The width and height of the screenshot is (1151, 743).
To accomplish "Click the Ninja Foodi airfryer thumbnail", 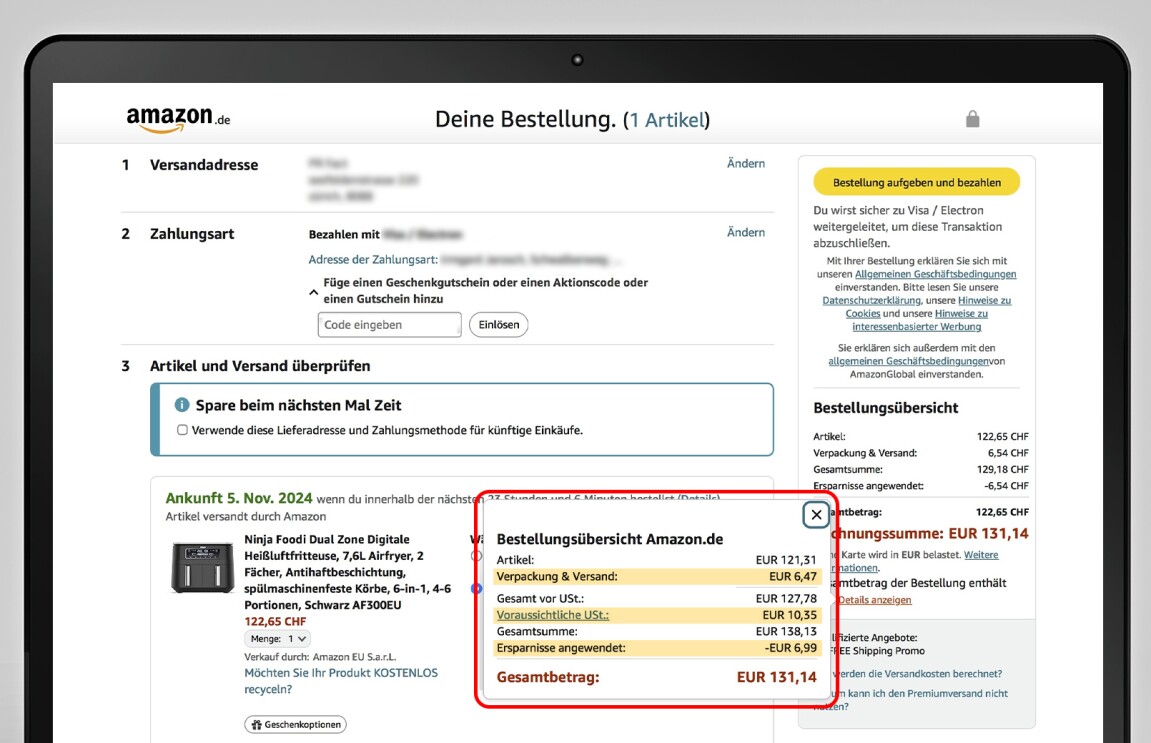I will 203,568.
